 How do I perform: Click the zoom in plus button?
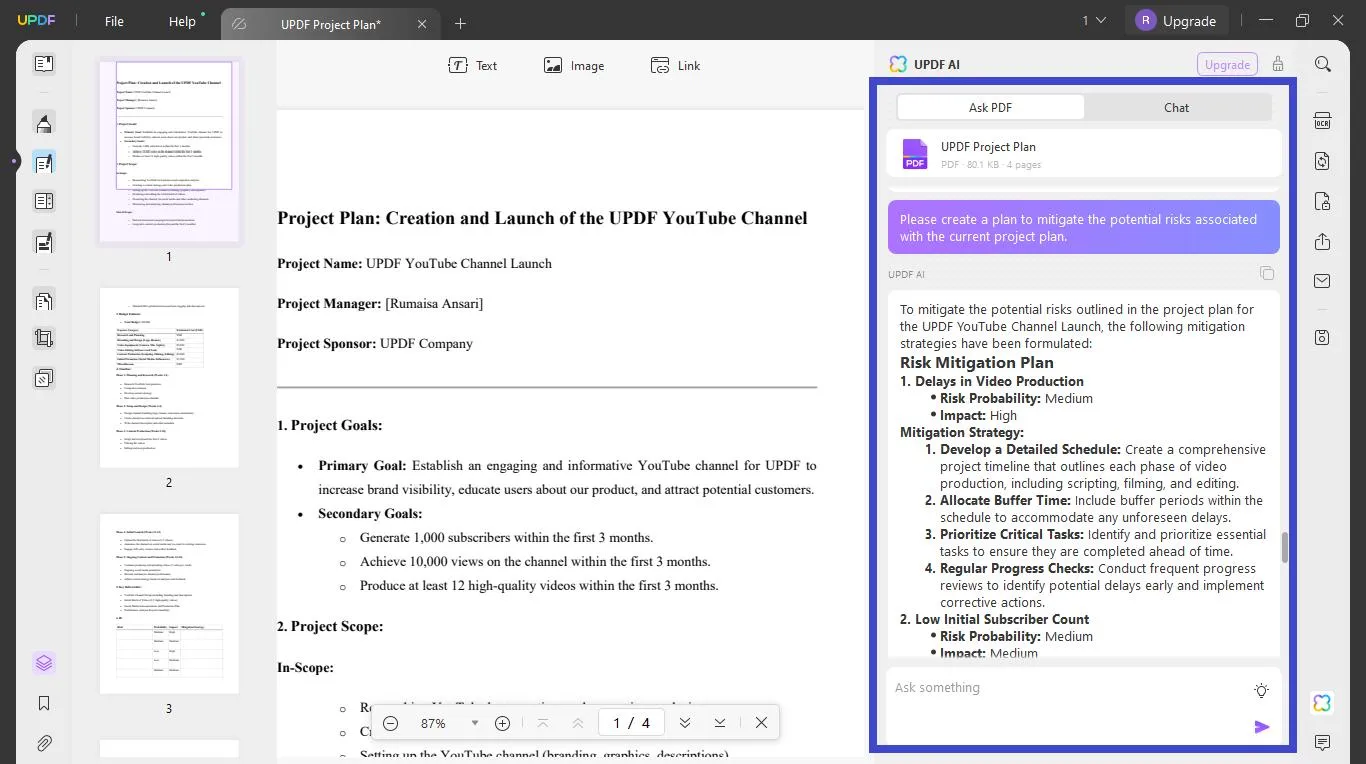[502, 723]
